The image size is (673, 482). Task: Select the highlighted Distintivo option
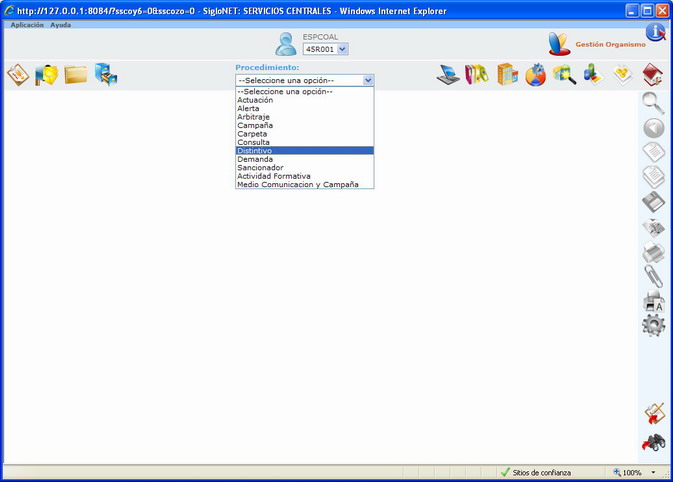coord(305,151)
